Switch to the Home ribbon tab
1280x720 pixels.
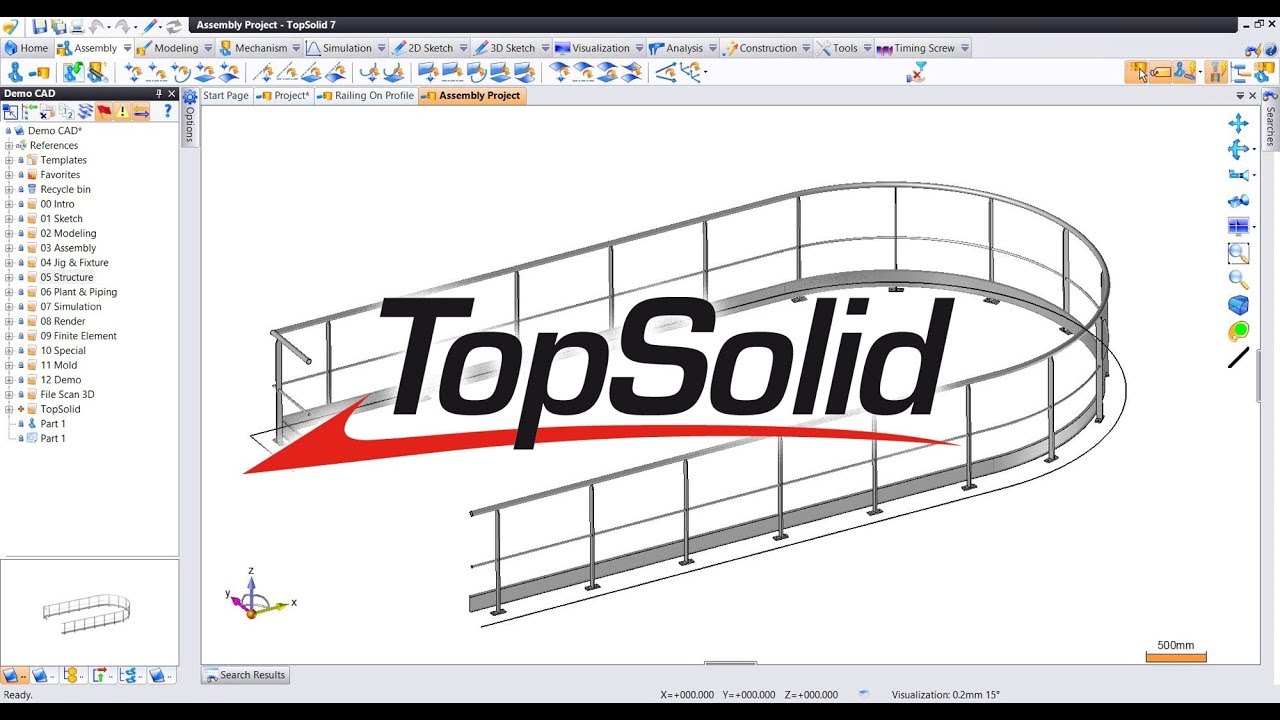point(26,48)
